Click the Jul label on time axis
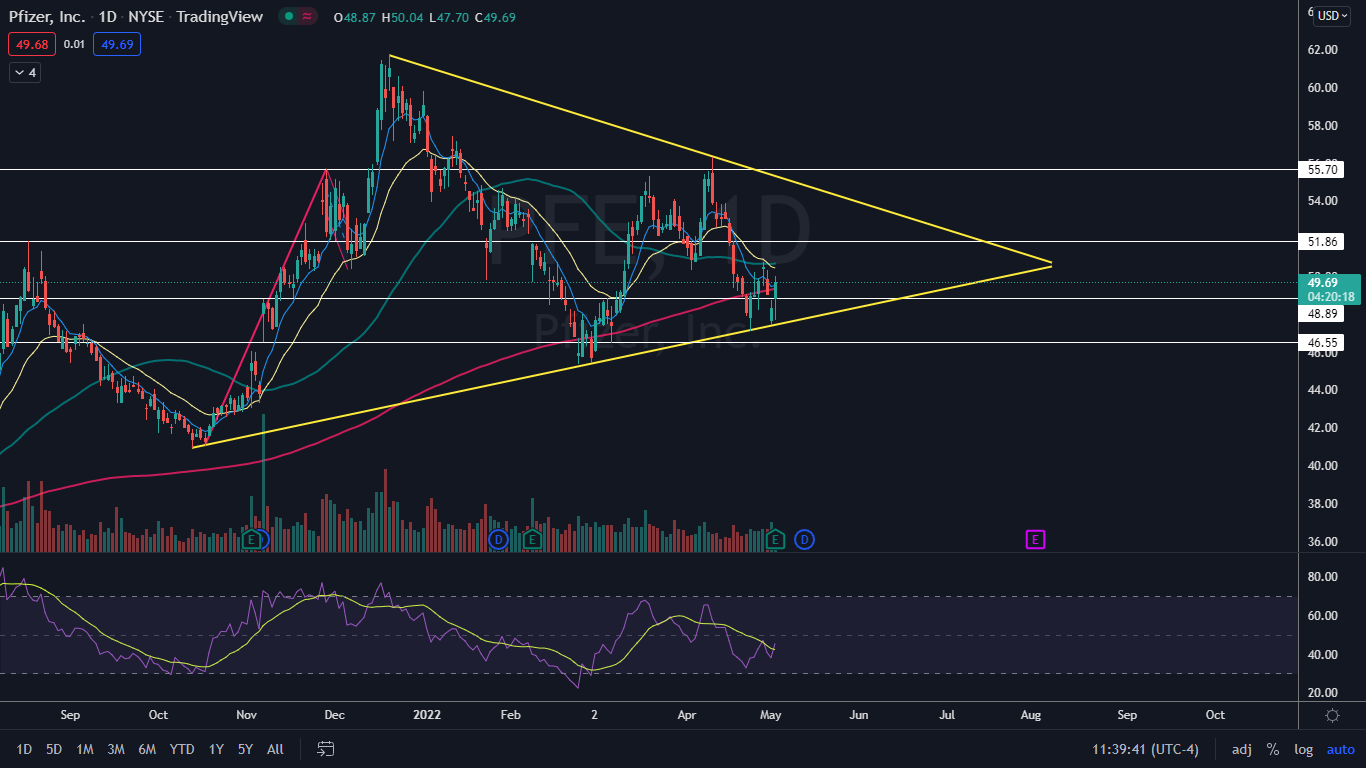 point(946,715)
